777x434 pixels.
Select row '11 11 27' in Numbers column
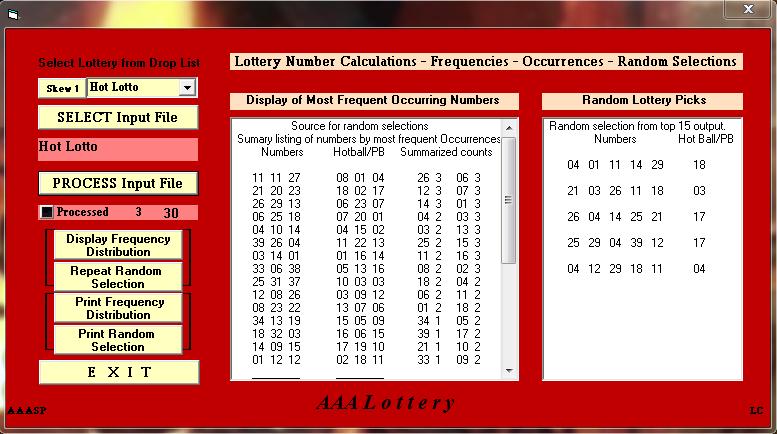276,178
